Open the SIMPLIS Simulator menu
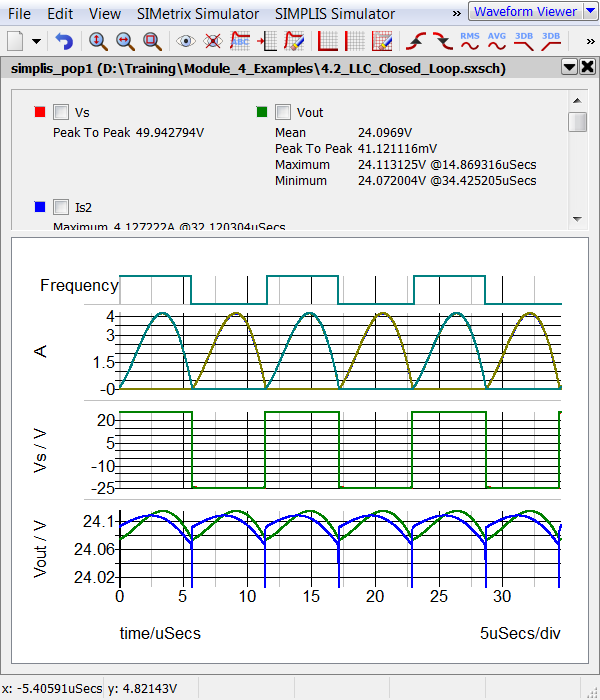Viewport: 600px width, 700px height. 335,14
